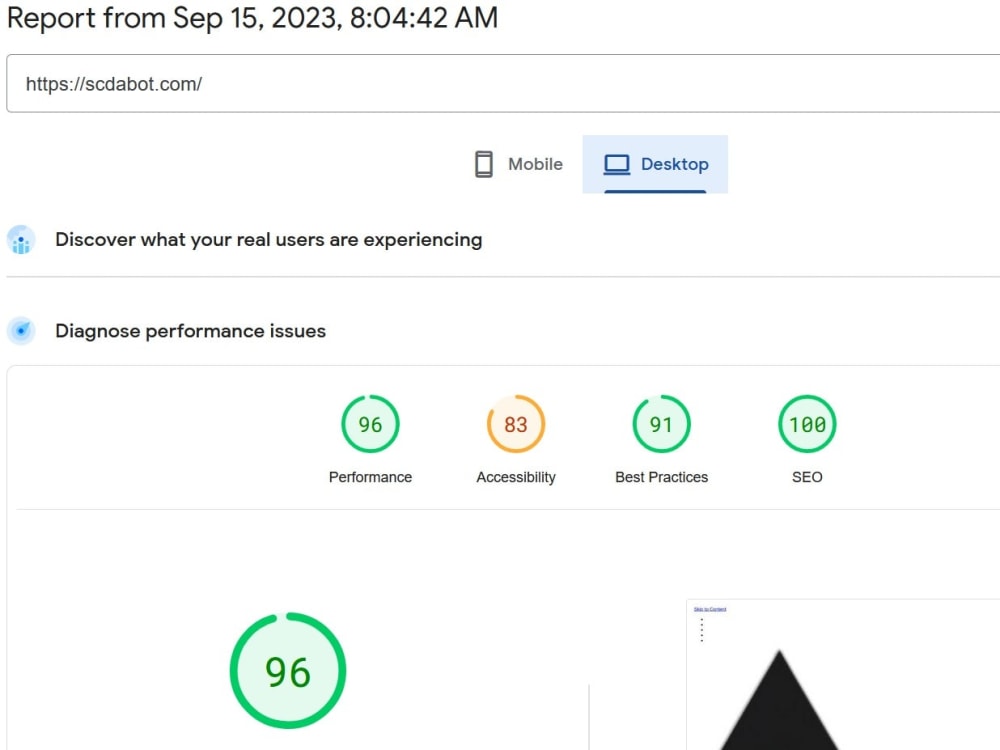
Task: Open the page screenshot thumbnail
Action: (x=843, y=675)
